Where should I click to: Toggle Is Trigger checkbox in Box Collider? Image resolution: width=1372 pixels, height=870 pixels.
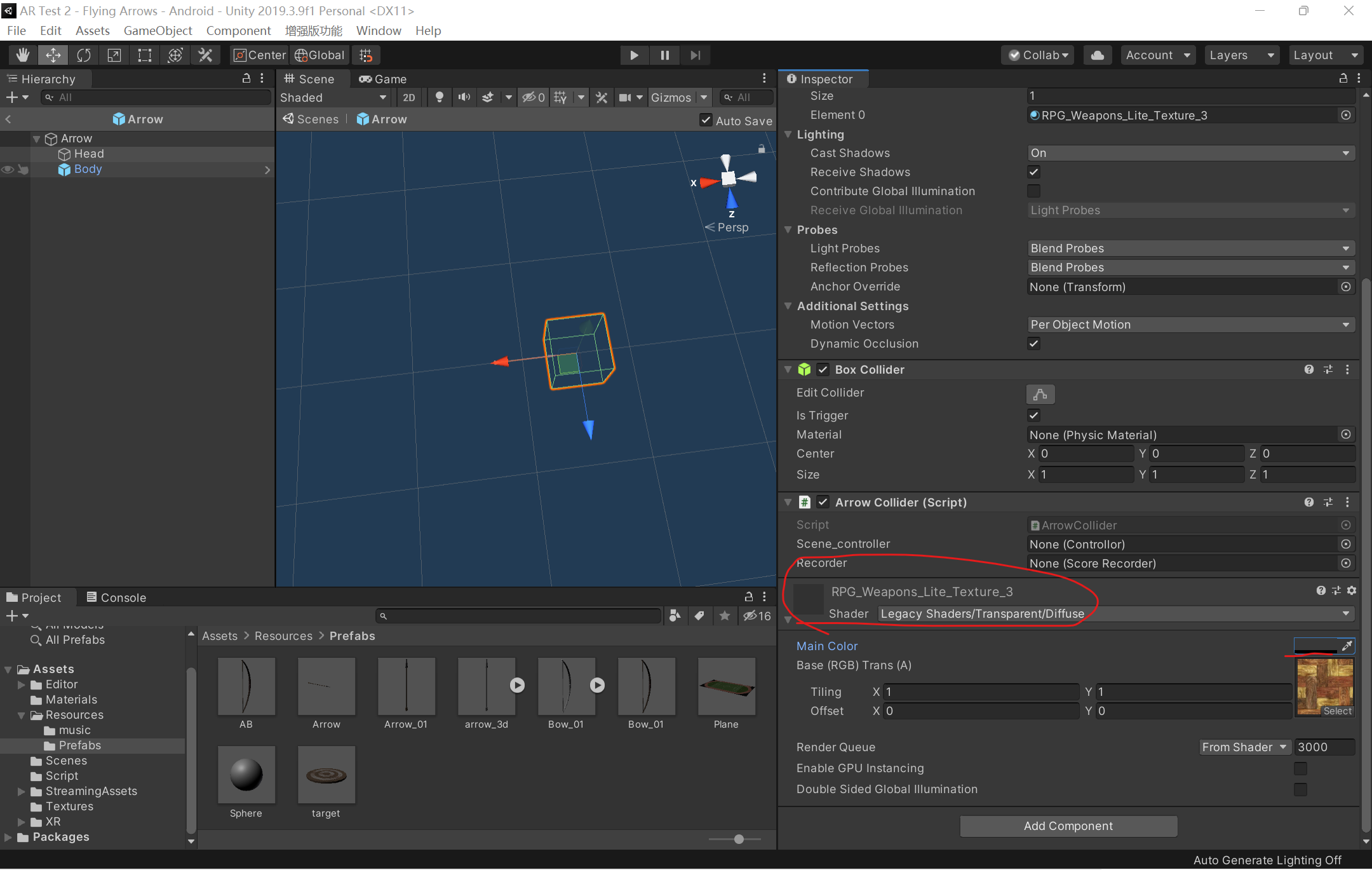[x=1034, y=414]
